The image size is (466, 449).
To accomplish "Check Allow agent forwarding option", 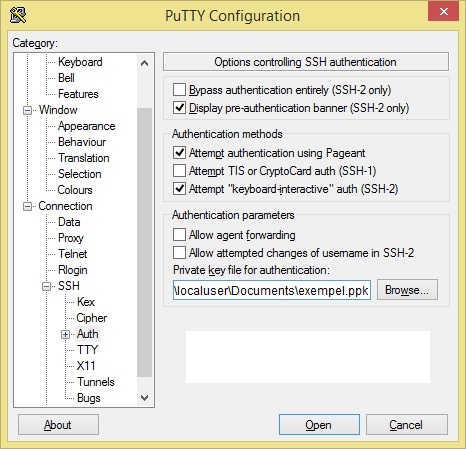I will click(179, 235).
